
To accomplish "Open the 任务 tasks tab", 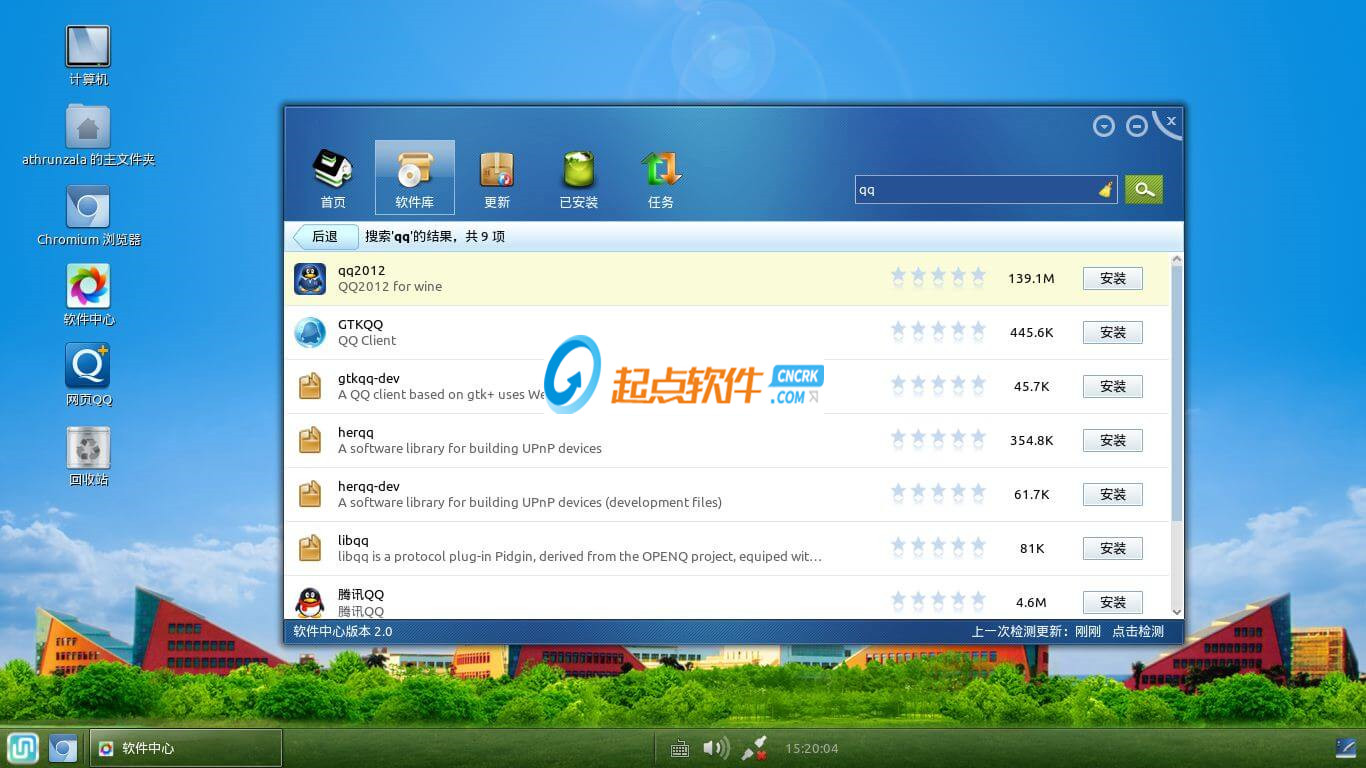I will (x=661, y=179).
